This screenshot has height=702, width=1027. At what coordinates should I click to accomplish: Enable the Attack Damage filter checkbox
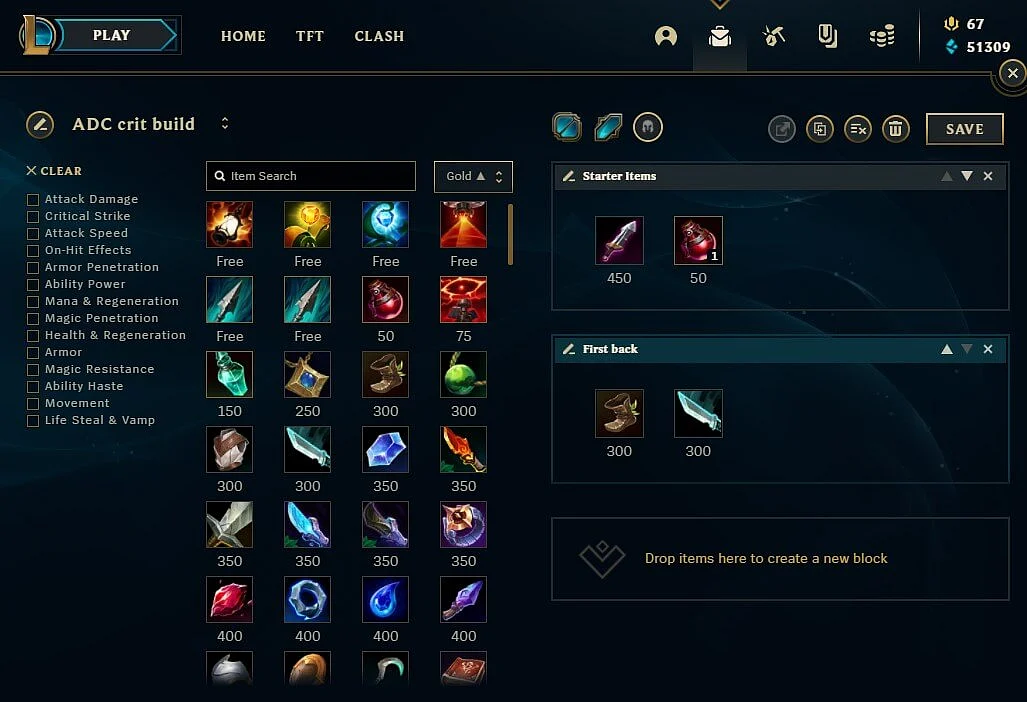click(x=33, y=199)
